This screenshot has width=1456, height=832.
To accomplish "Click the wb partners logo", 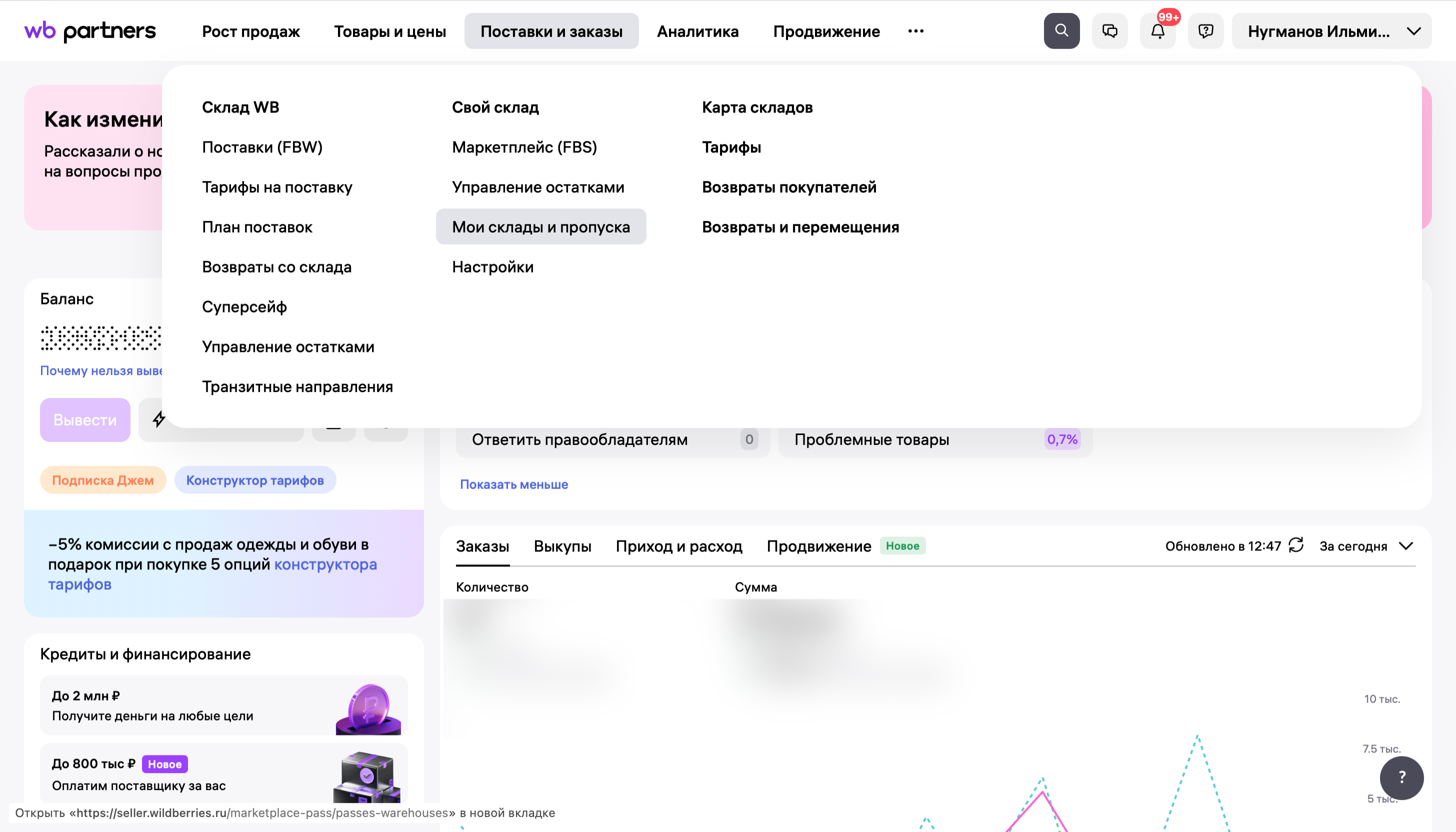I will click(x=89, y=31).
